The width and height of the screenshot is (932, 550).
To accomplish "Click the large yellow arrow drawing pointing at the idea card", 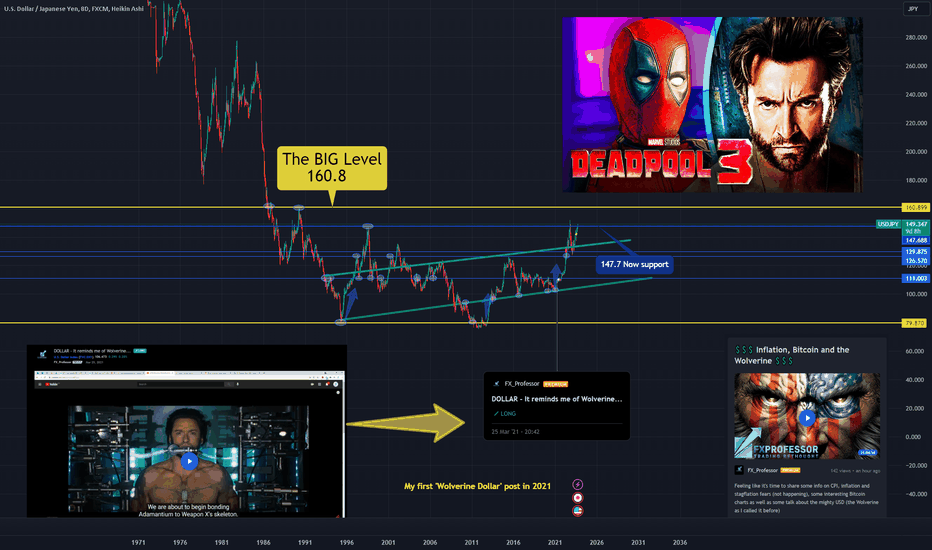I will click(x=405, y=423).
